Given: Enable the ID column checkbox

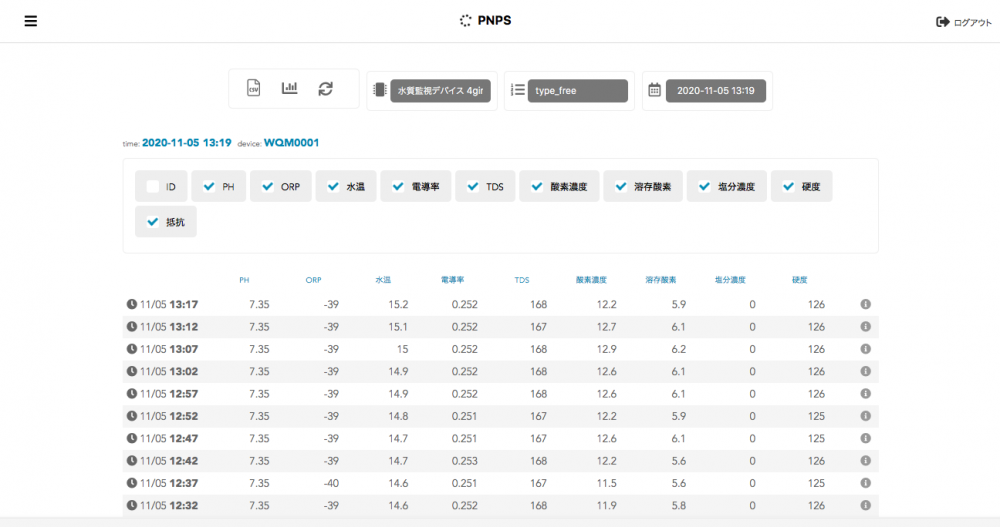Looking at the screenshot, I should [152, 186].
